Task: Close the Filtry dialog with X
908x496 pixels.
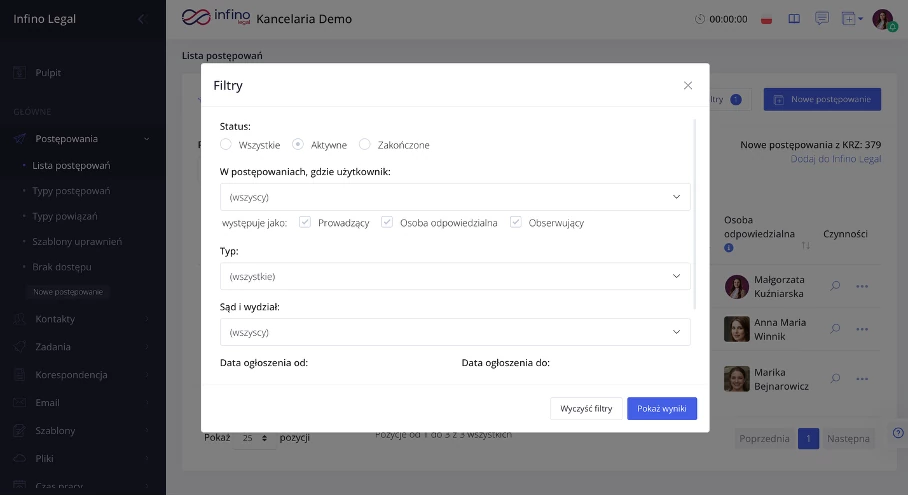Action: (687, 86)
